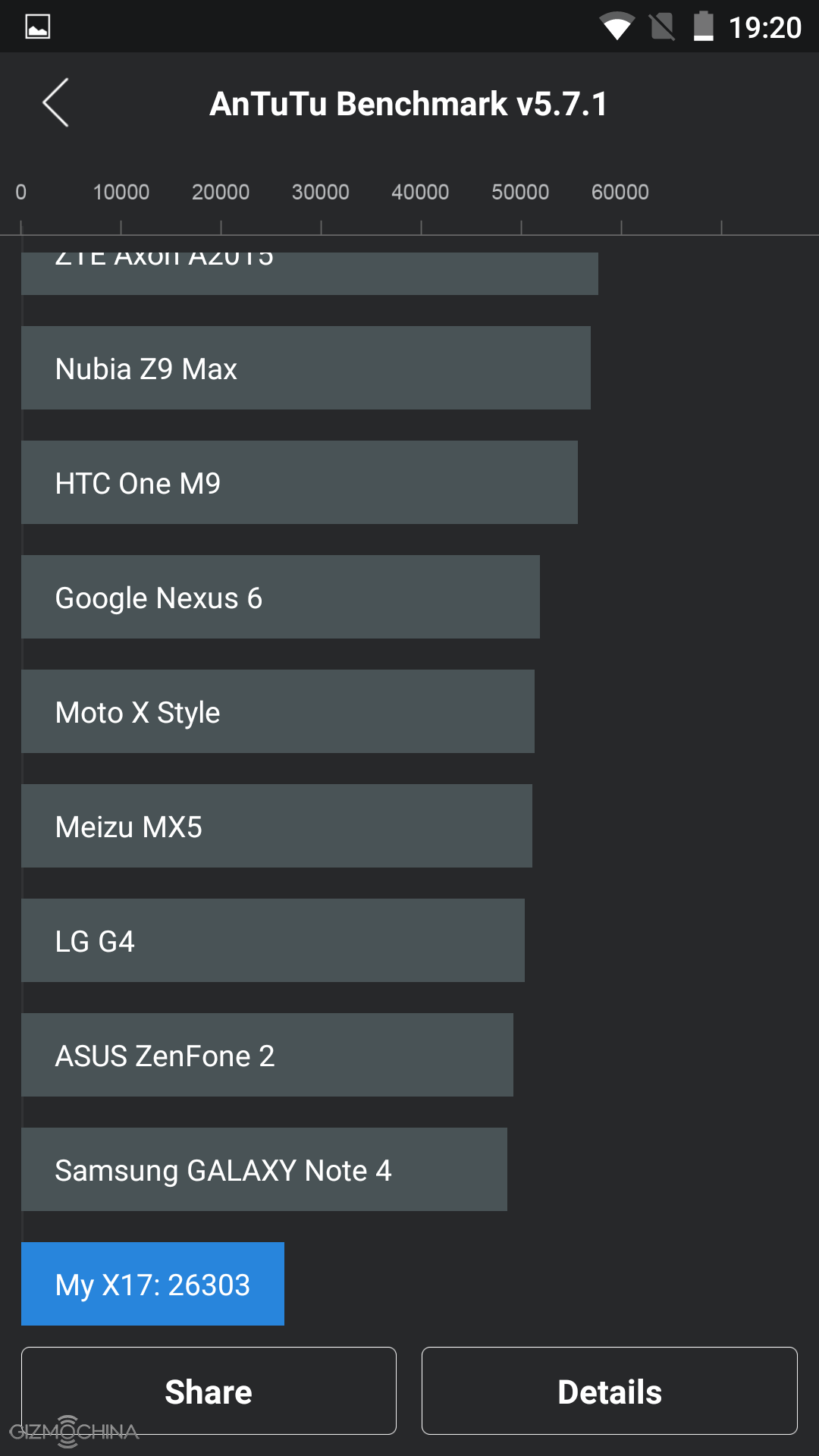Tap the picture notification icon
The width and height of the screenshot is (819, 1456).
pyautogui.click(x=38, y=27)
